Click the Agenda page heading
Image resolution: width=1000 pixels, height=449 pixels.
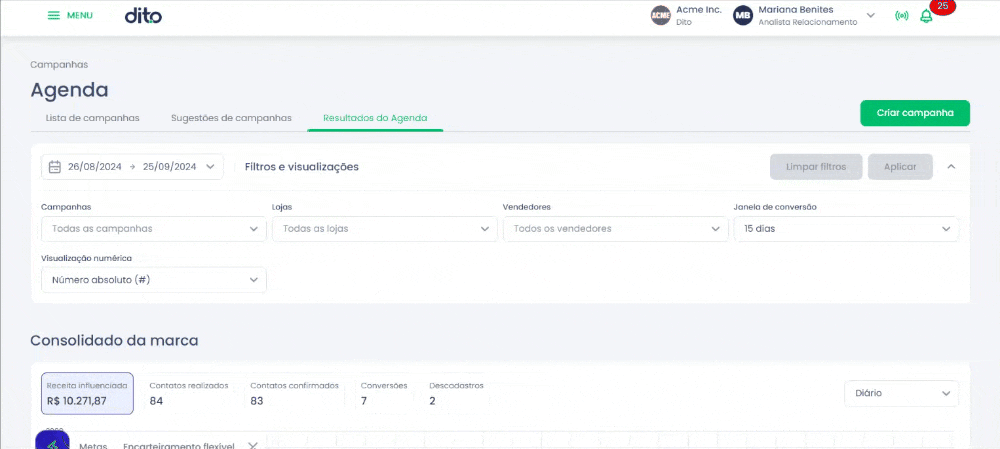(70, 90)
